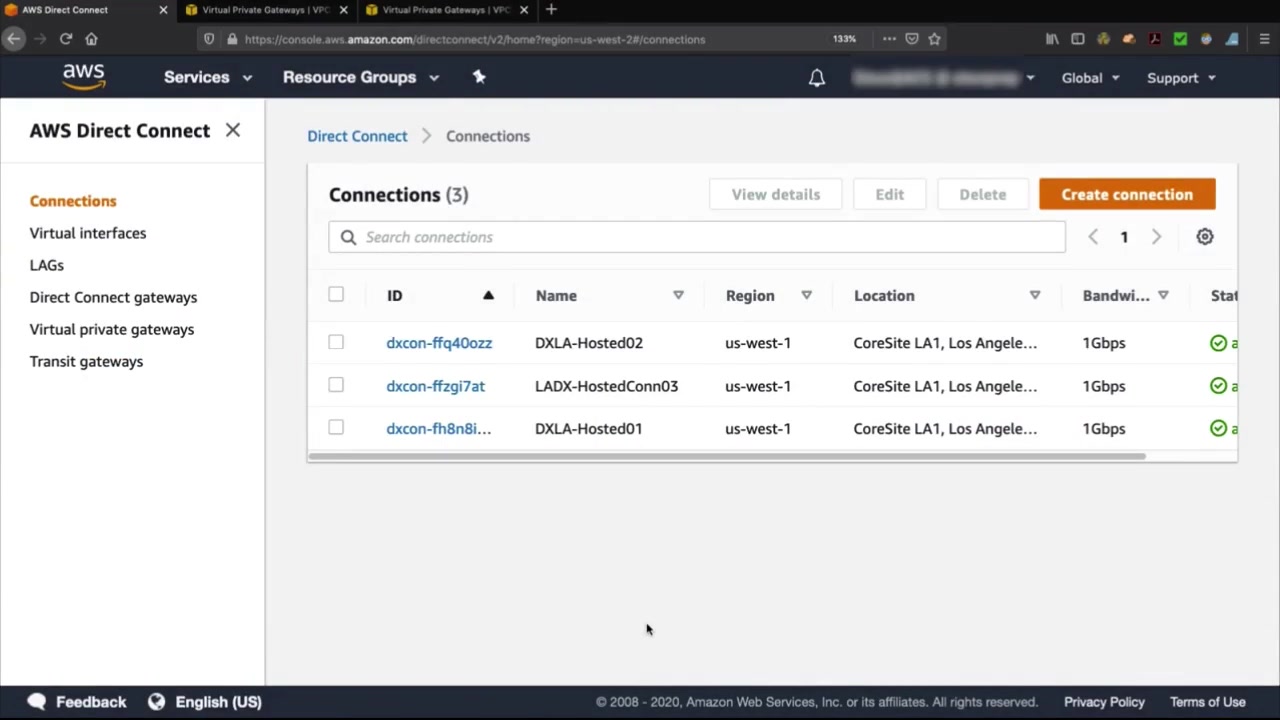The height and width of the screenshot is (720, 1280).
Task: Open the Terms of Use link
Action: [1208, 702]
